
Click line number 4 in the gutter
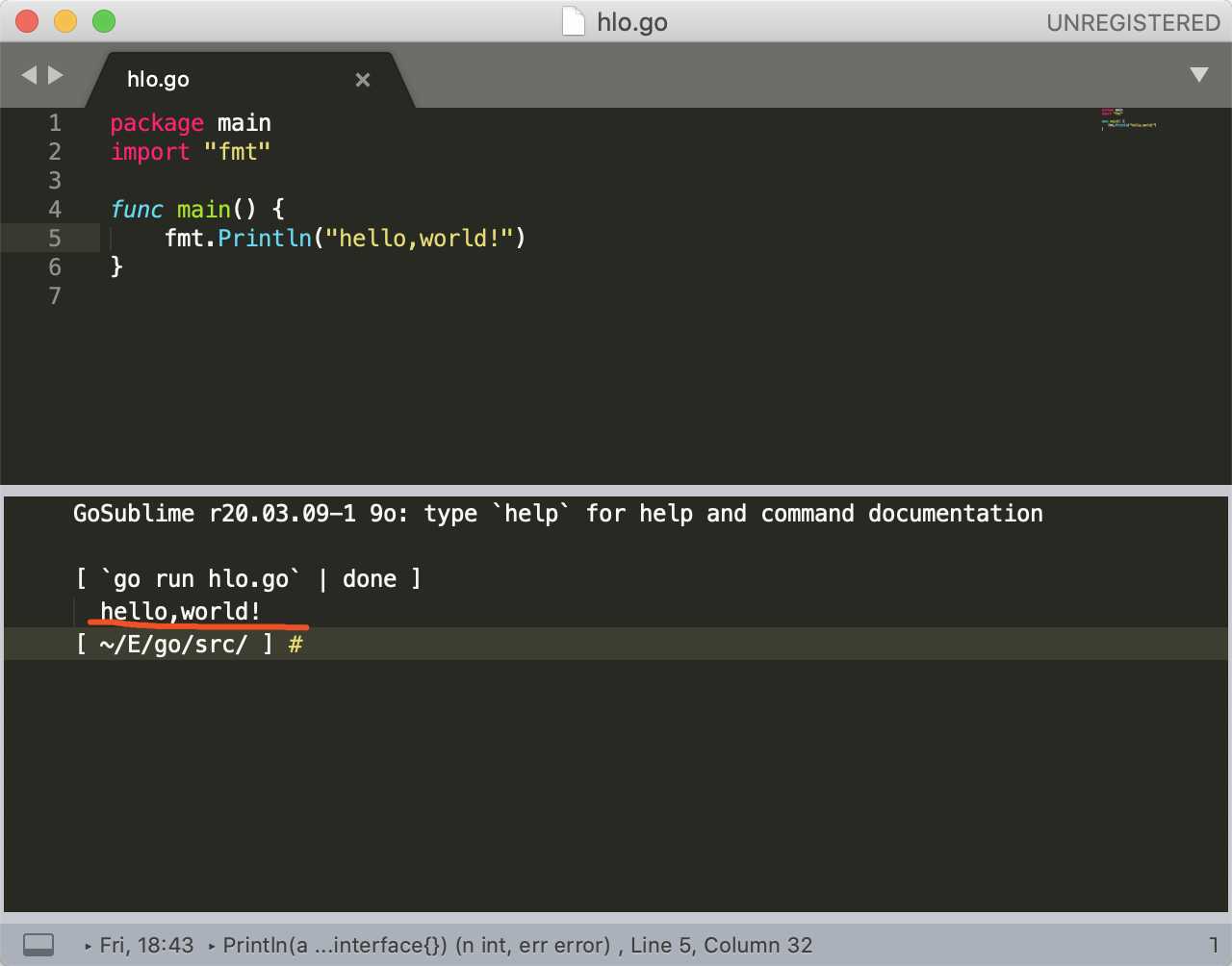click(x=55, y=210)
